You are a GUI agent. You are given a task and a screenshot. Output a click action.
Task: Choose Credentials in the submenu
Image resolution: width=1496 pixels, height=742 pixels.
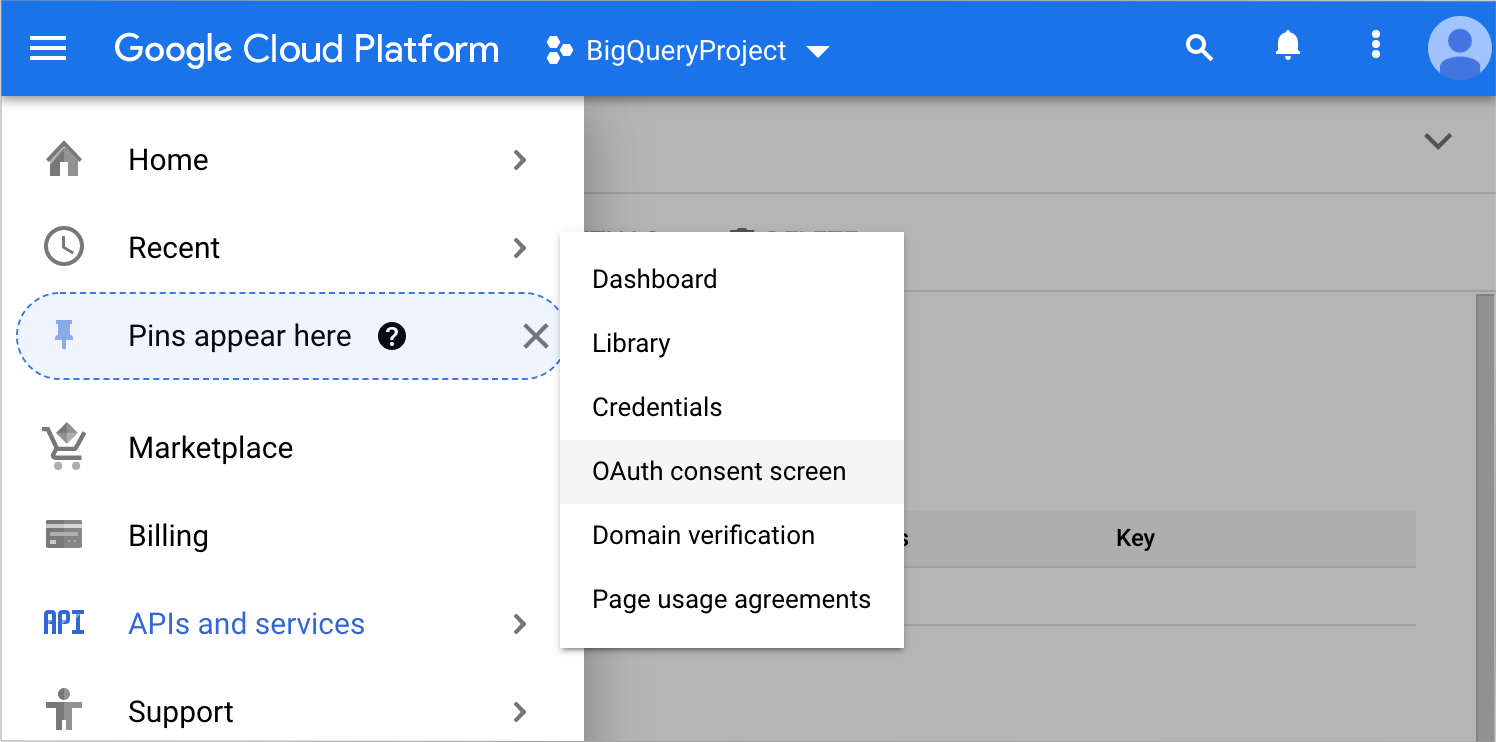(x=657, y=407)
